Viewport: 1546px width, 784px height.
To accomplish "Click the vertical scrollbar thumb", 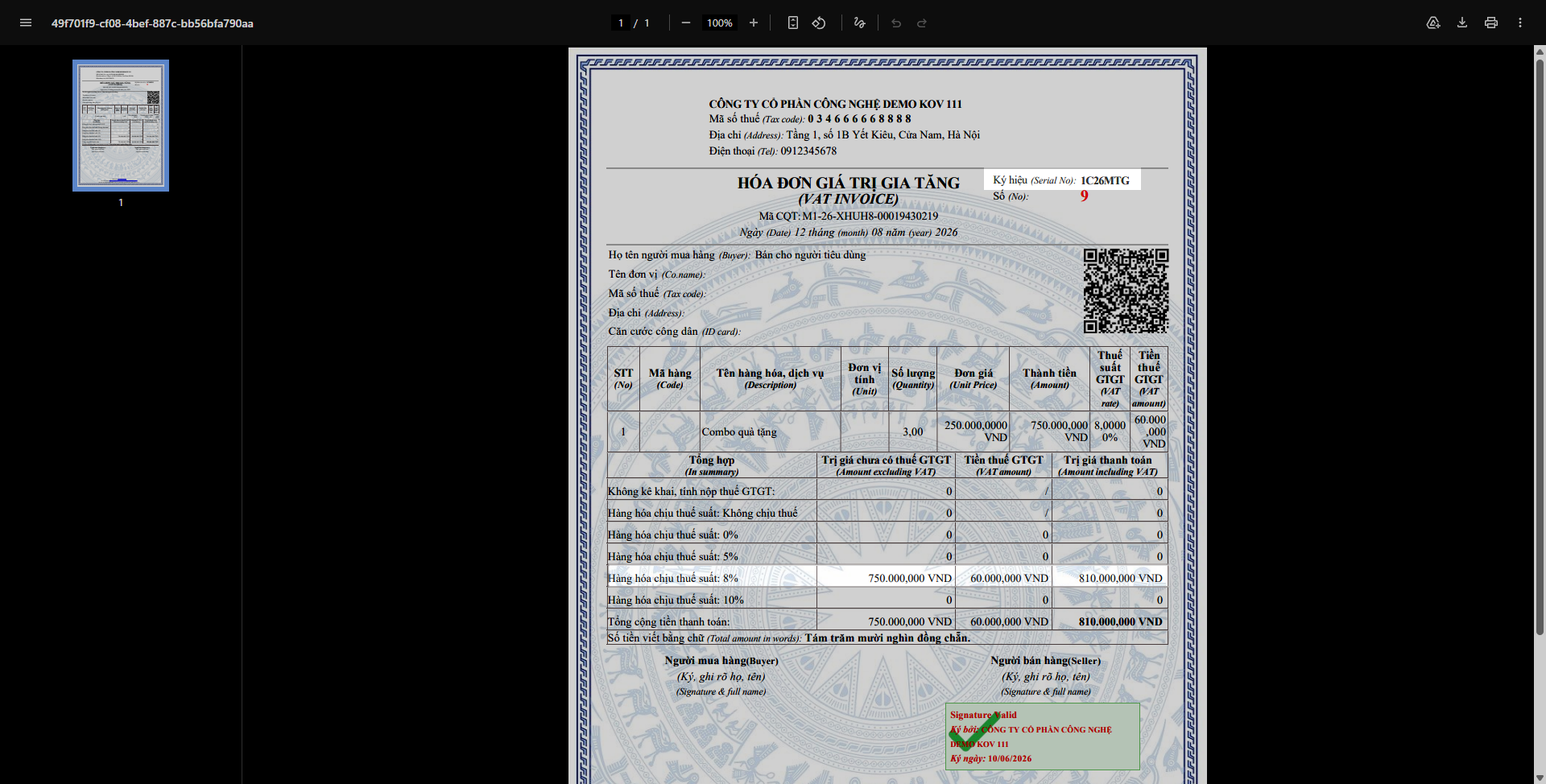I will (1540, 346).
